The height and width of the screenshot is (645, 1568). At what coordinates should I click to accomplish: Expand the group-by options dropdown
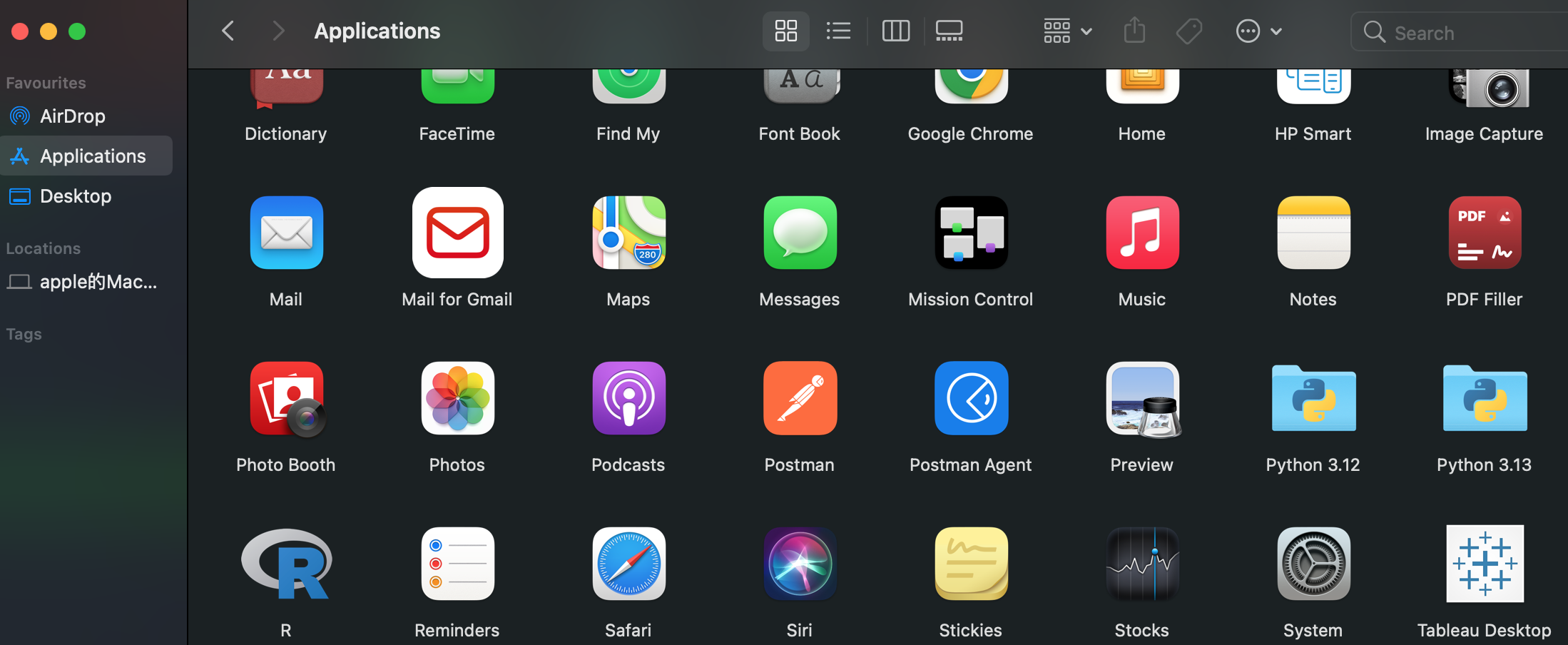tap(1067, 31)
